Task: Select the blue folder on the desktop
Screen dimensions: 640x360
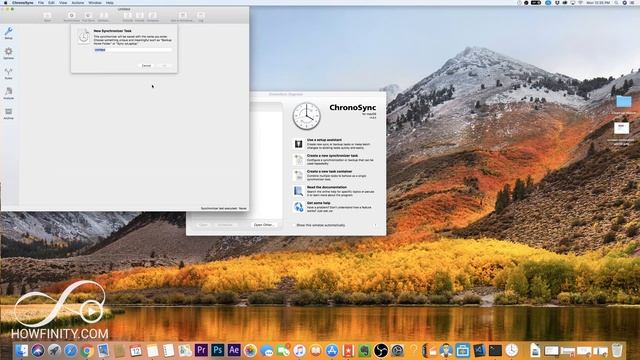Action: pyautogui.click(x=623, y=101)
